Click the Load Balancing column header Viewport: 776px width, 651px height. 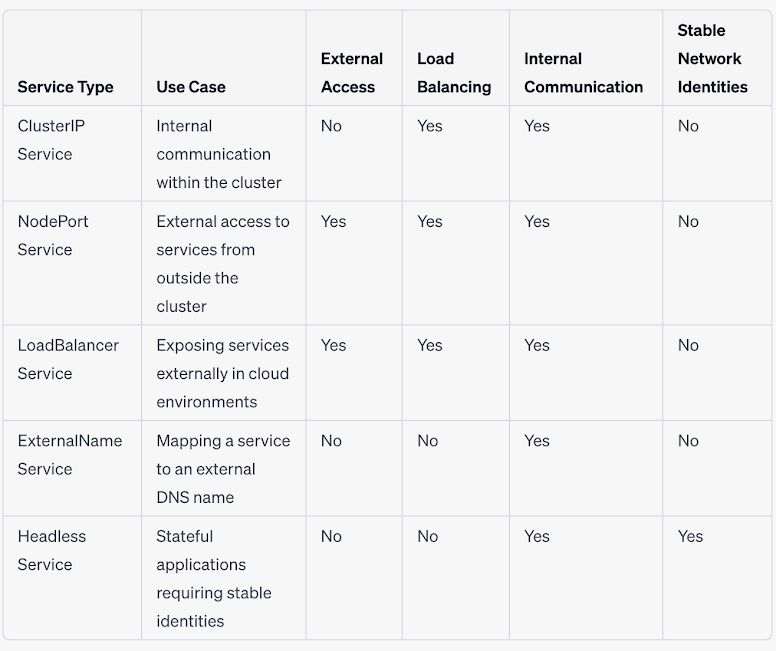point(454,73)
